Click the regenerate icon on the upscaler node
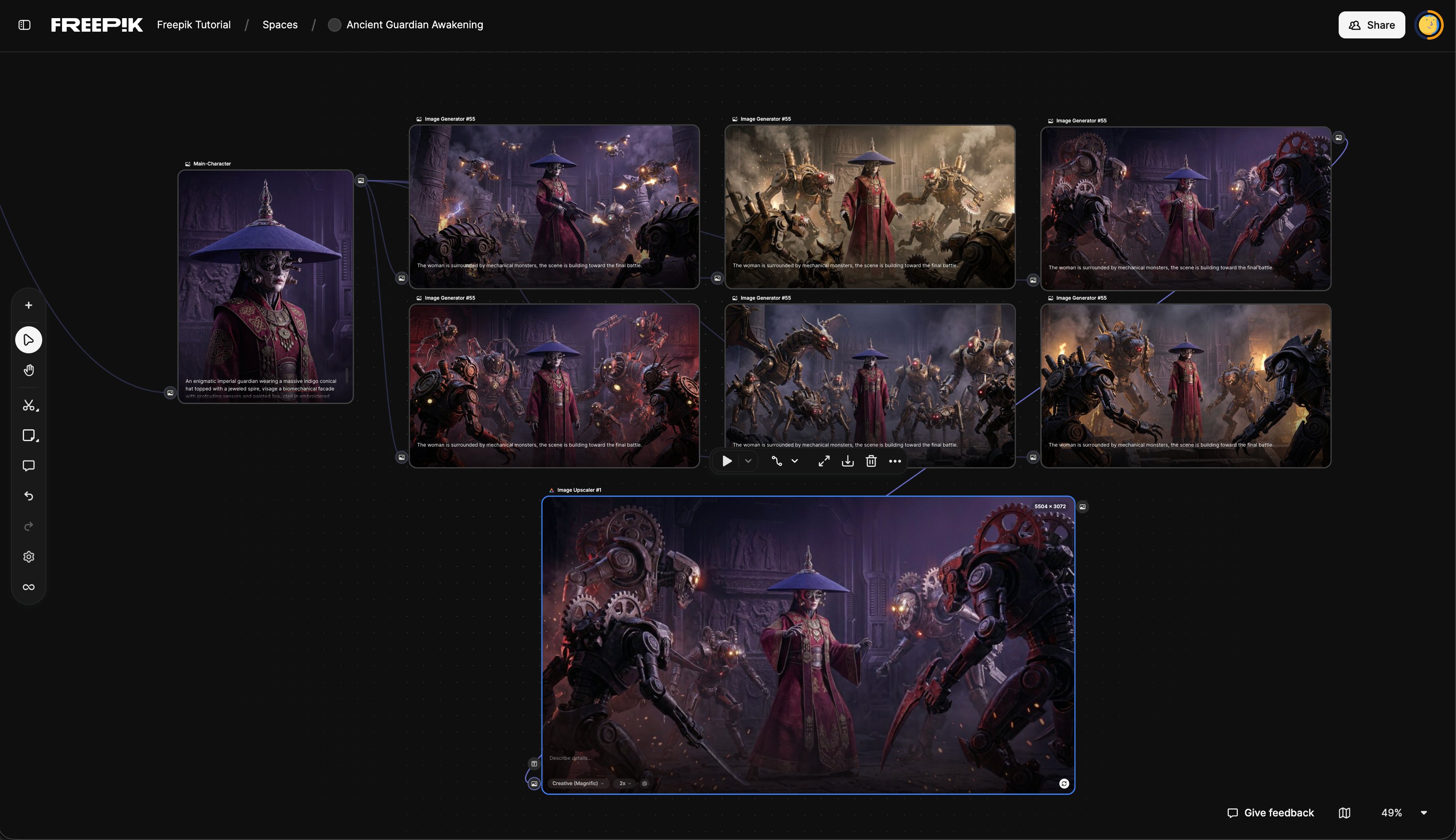This screenshot has width=1456, height=840. (1064, 783)
